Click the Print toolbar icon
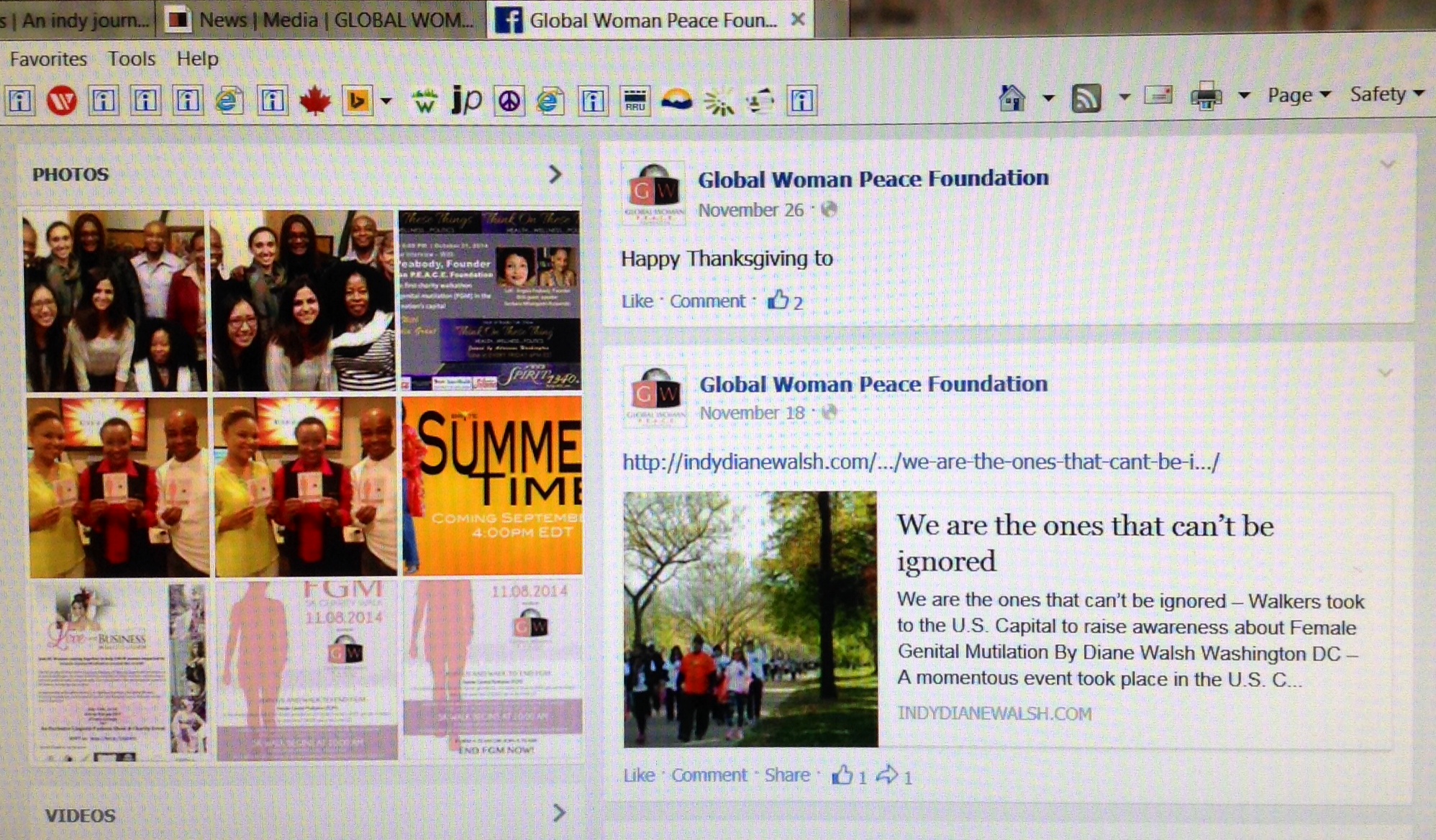 pos(1206,96)
